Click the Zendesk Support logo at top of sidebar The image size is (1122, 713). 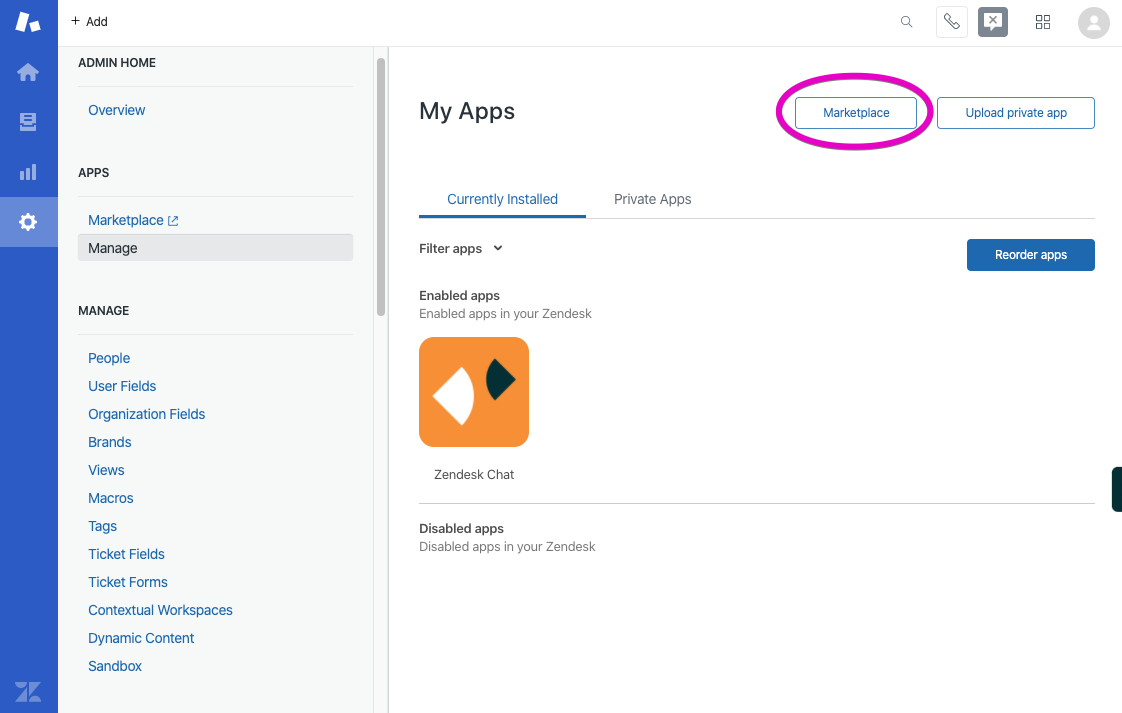click(28, 21)
